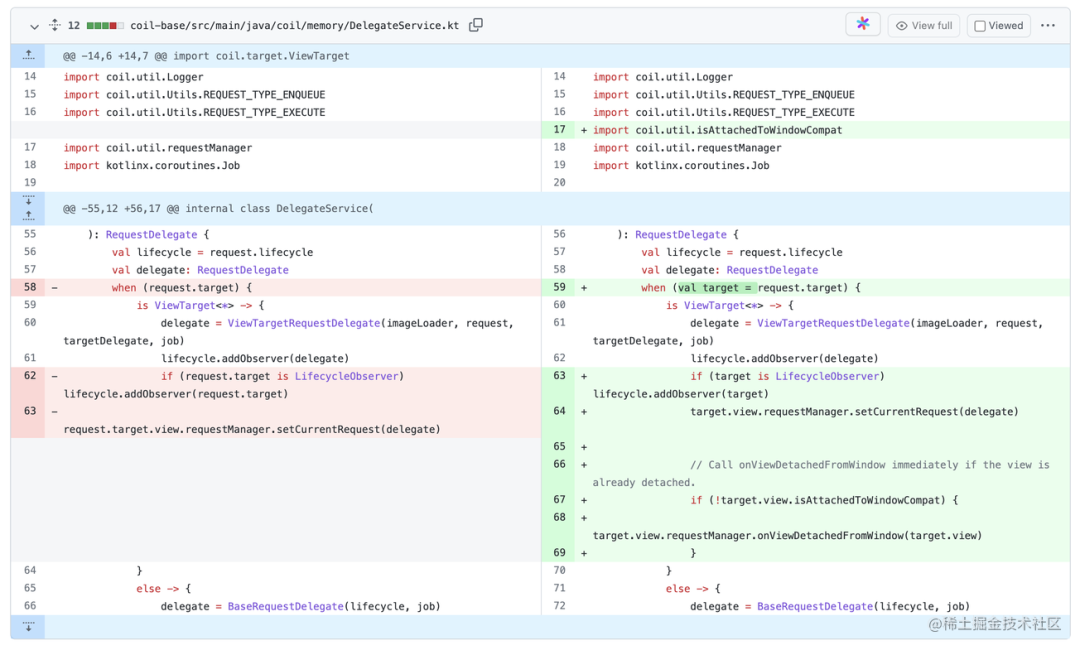
Task: Click deleted line 'when (request.target) {'
Action: coord(182,288)
